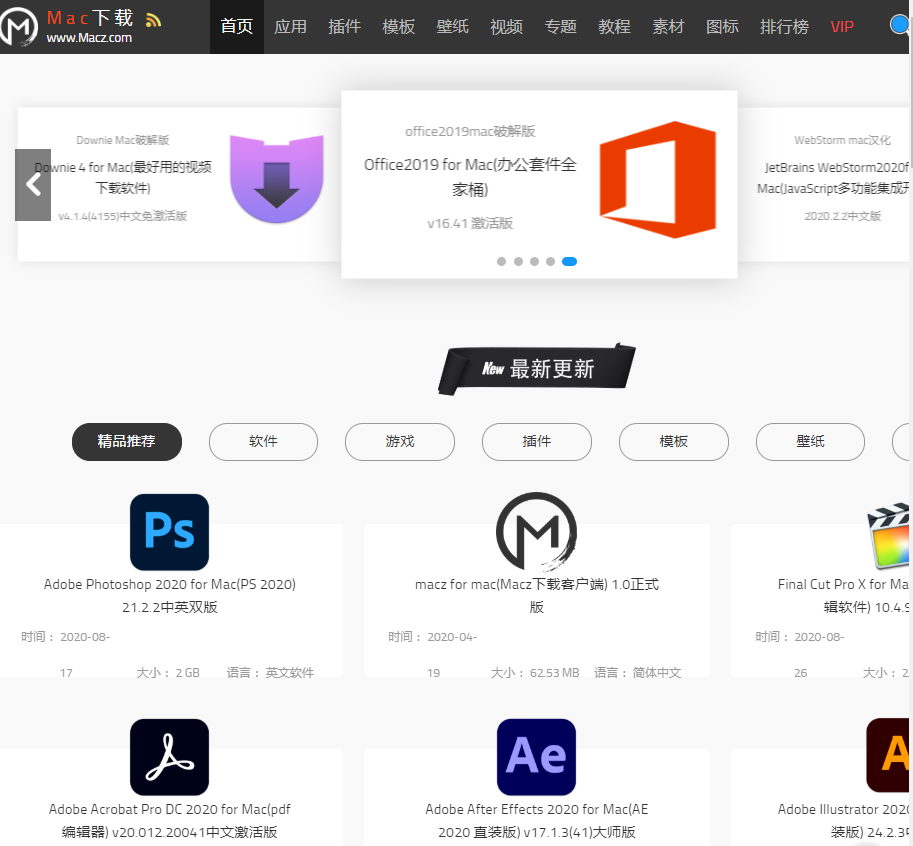Select the 模板 filter pill below banner
913x846 pixels.
(x=674, y=441)
